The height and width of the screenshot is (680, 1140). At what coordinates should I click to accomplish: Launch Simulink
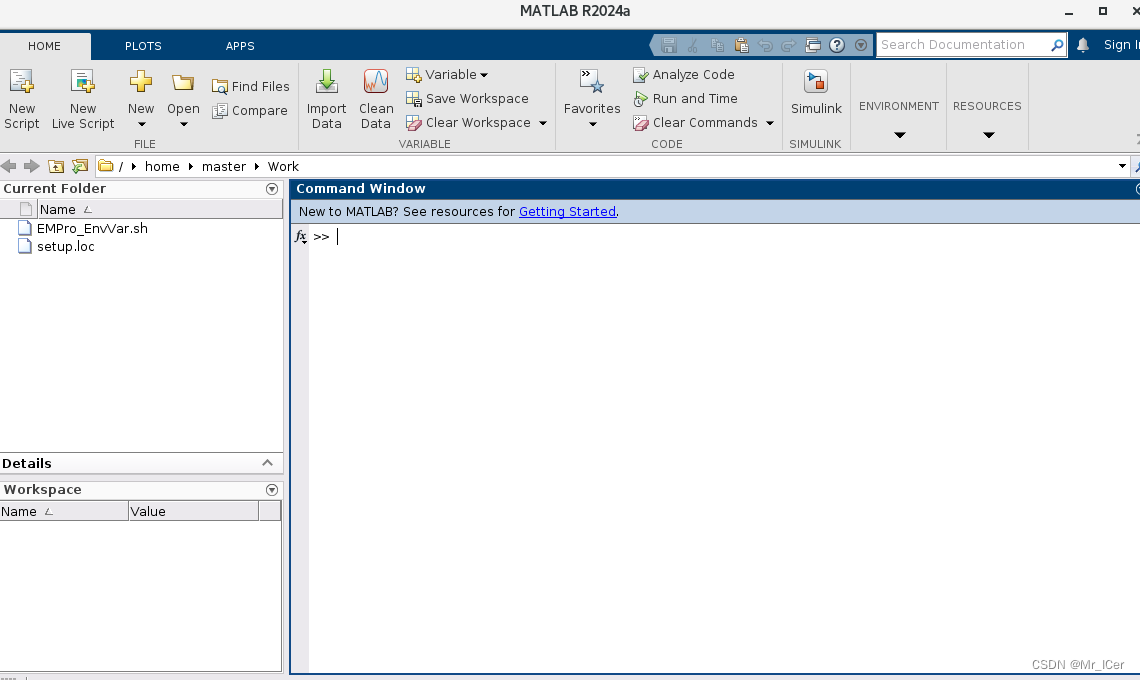coord(816,92)
